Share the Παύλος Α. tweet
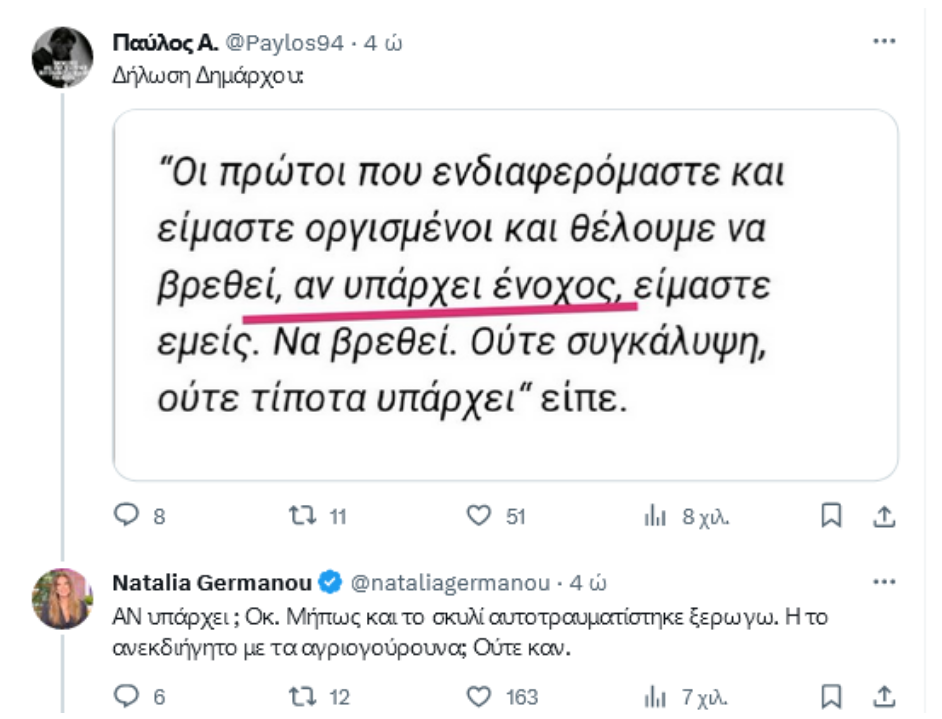 [883, 516]
